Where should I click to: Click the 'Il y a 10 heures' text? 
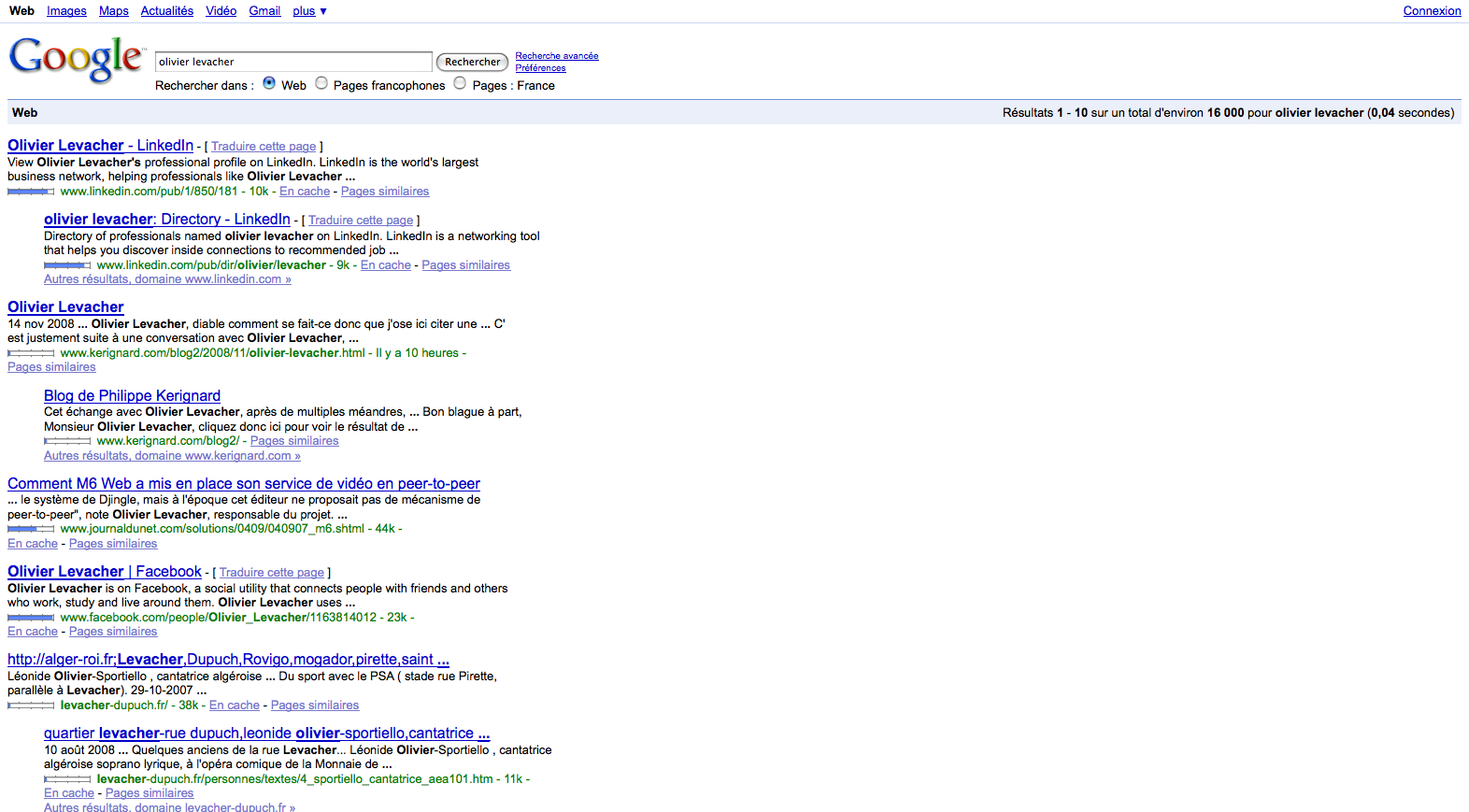(418, 353)
